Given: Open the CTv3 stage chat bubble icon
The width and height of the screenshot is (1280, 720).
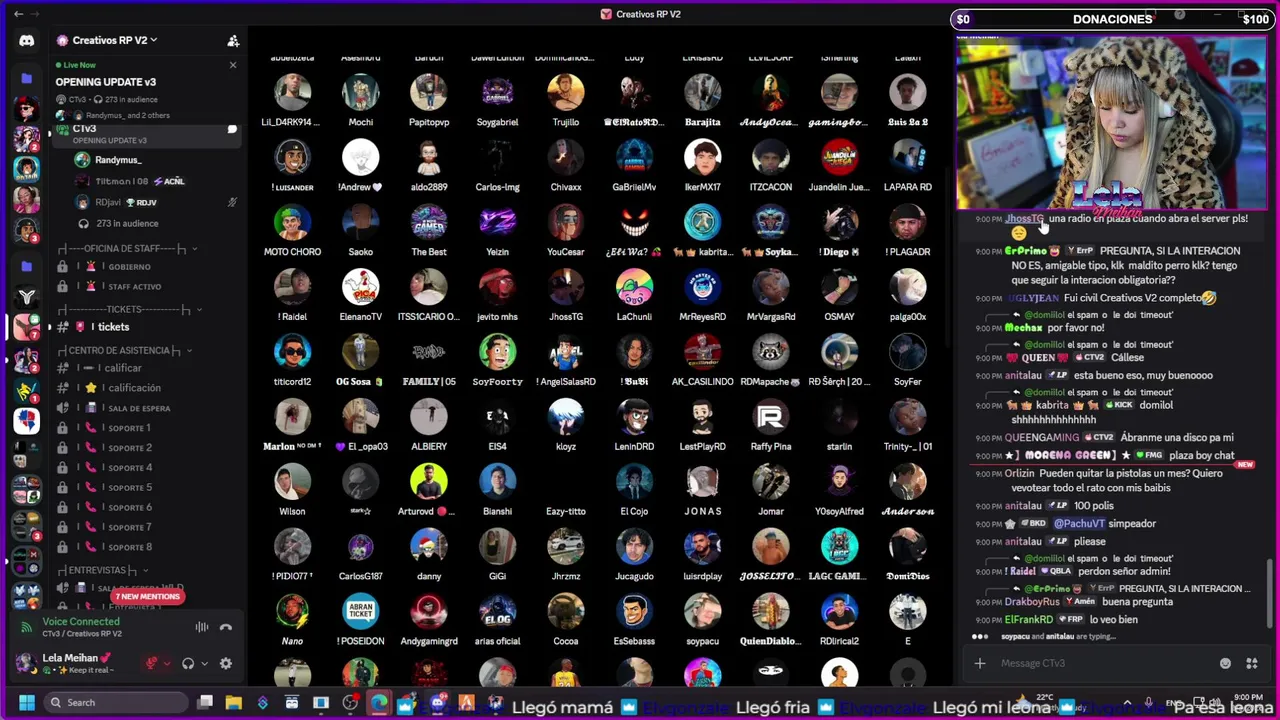Looking at the screenshot, I should 232,129.
